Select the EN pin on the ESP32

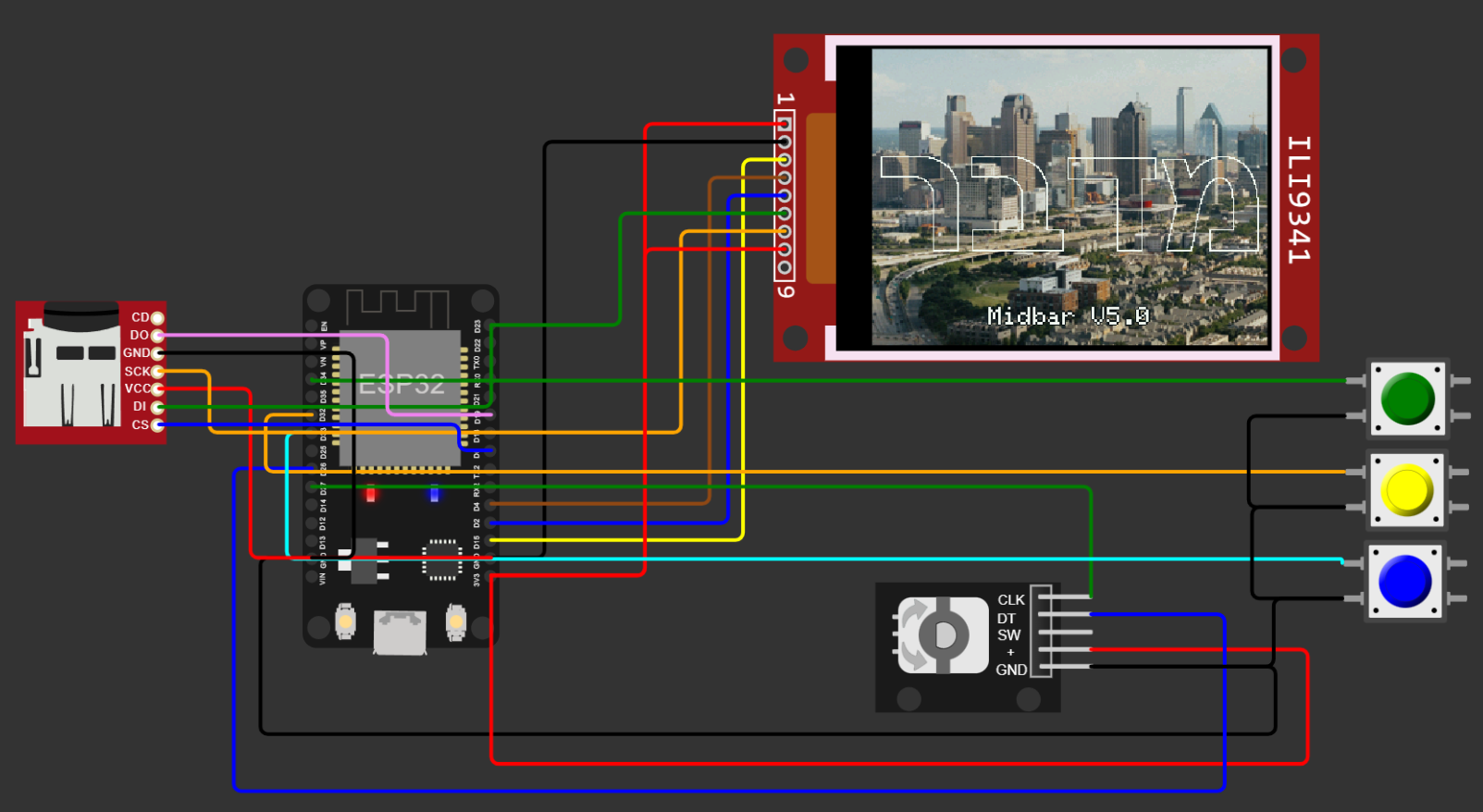[x=312, y=326]
